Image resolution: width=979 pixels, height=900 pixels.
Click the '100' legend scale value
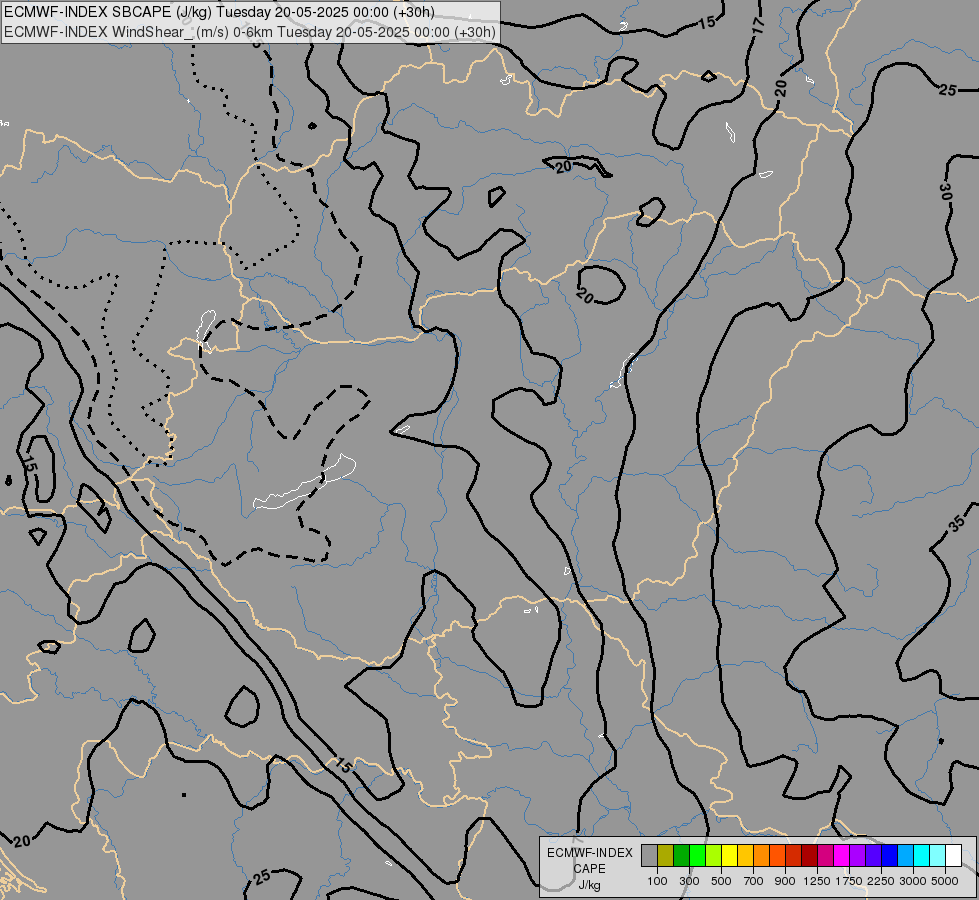657,881
